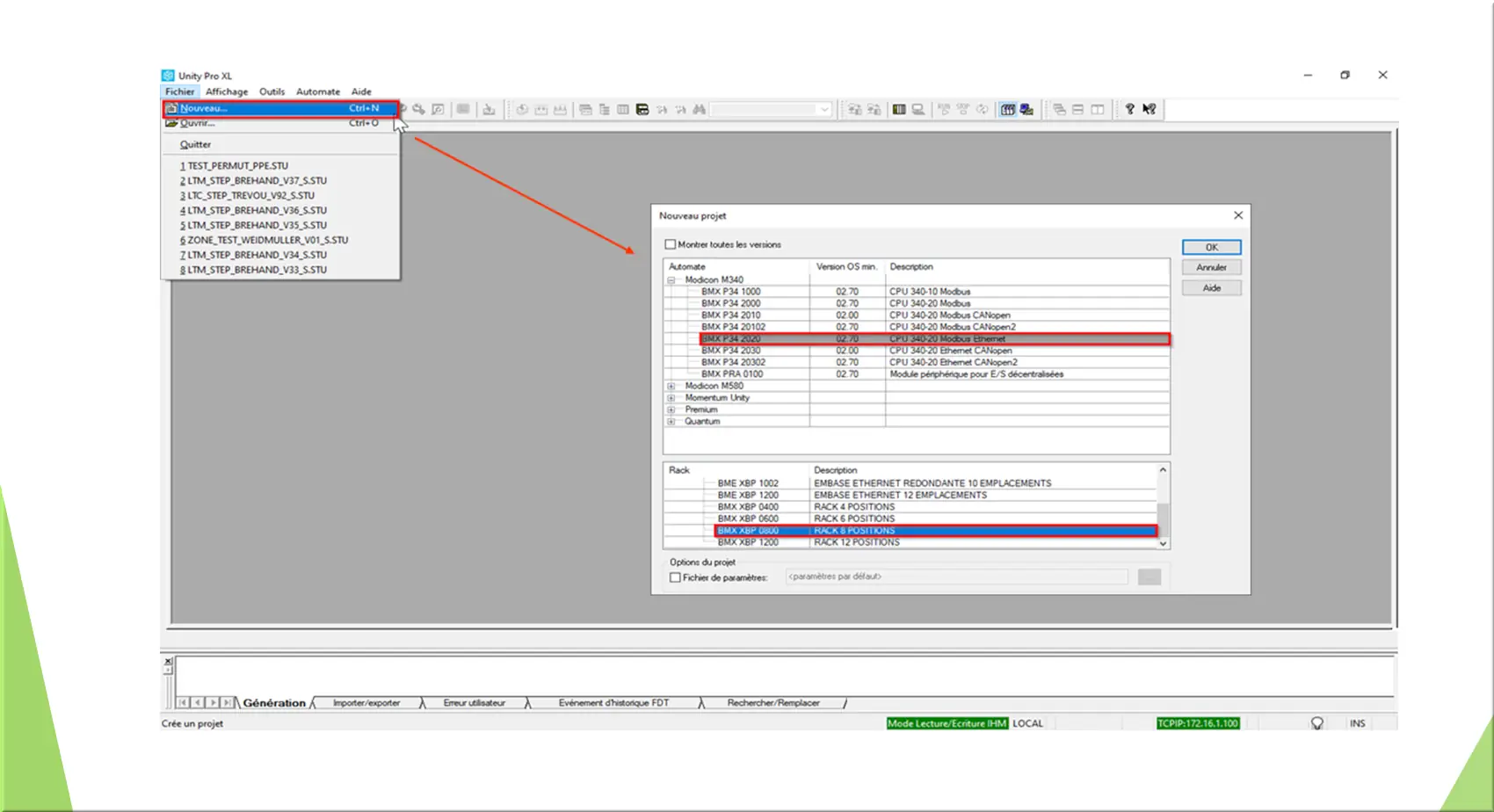The width and height of the screenshot is (1494, 812).
Task: Choose Nouveau... from the Fichier menu
Action: pos(281,108)
